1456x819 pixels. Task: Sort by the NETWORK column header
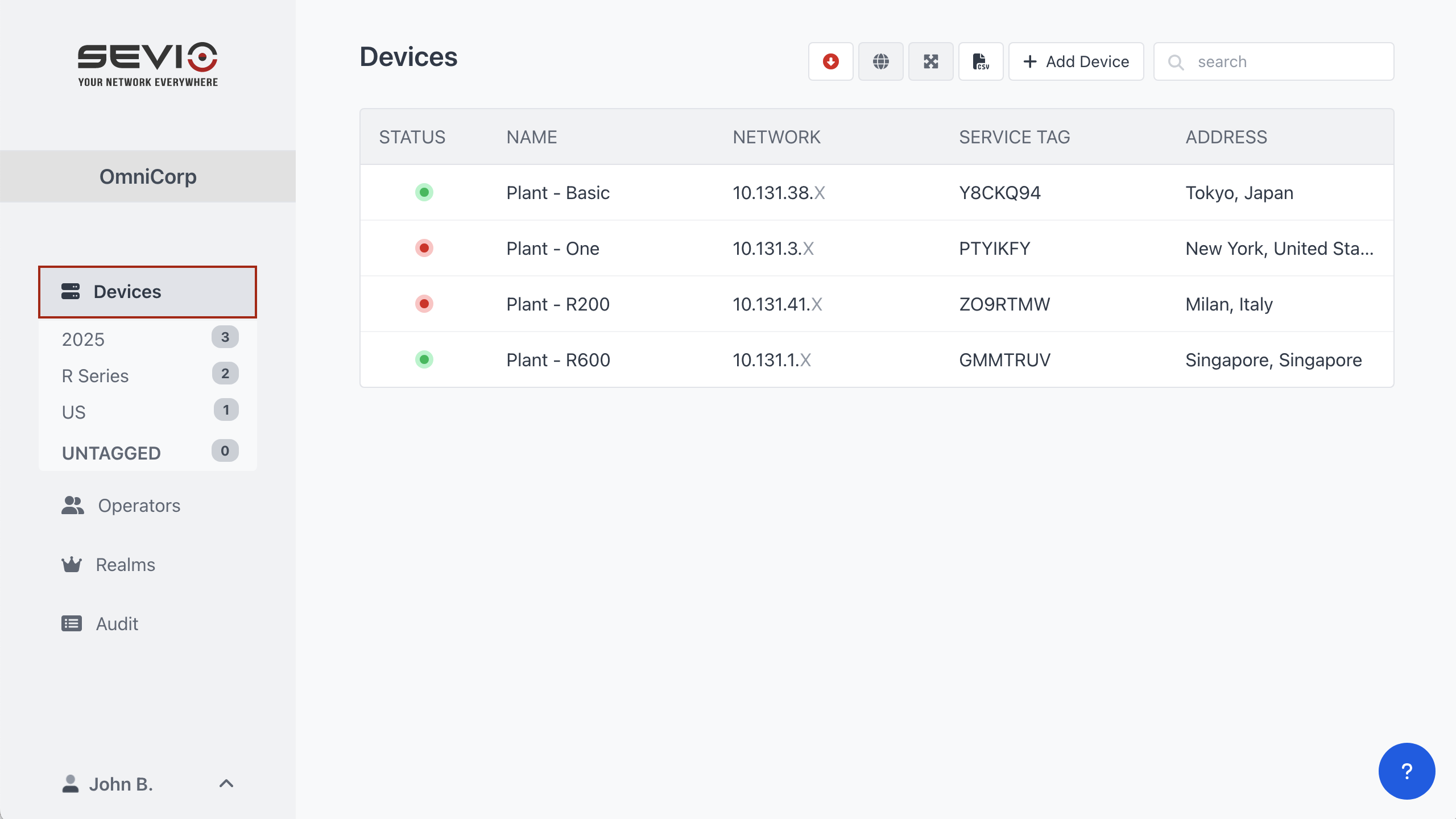[776, 137]
